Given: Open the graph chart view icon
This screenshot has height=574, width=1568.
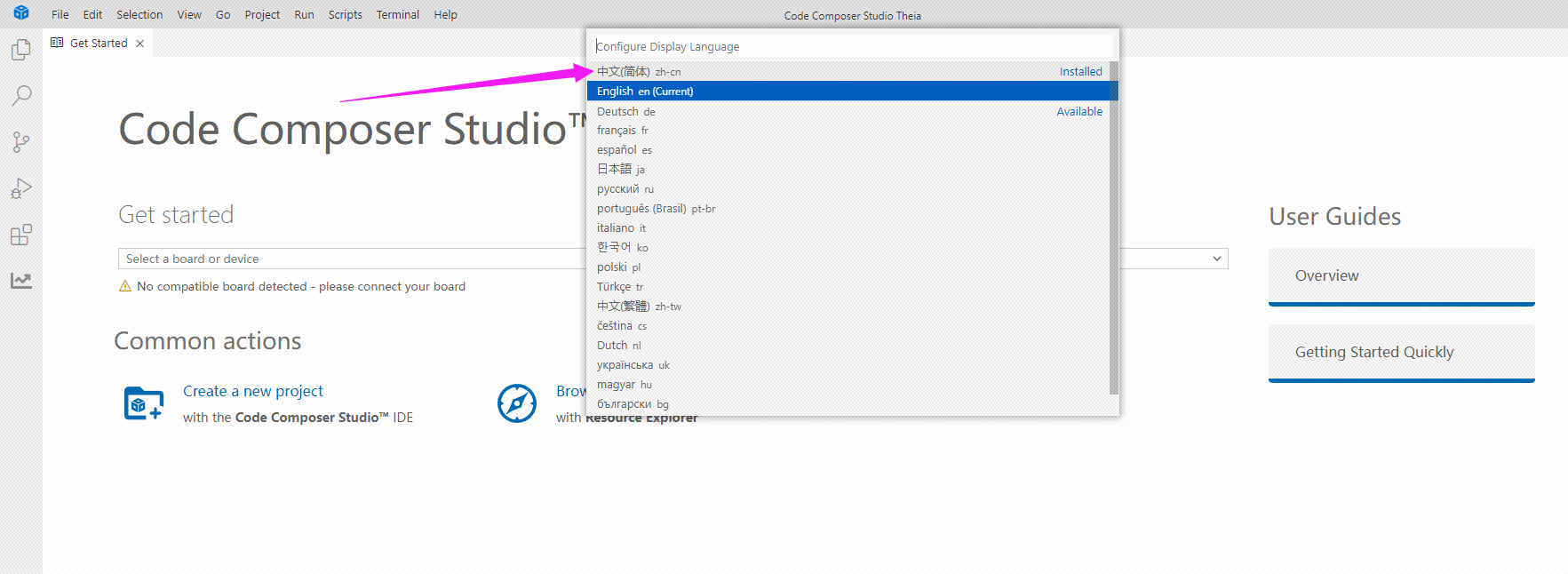Looking at the screenshot, I should point(21,281).
